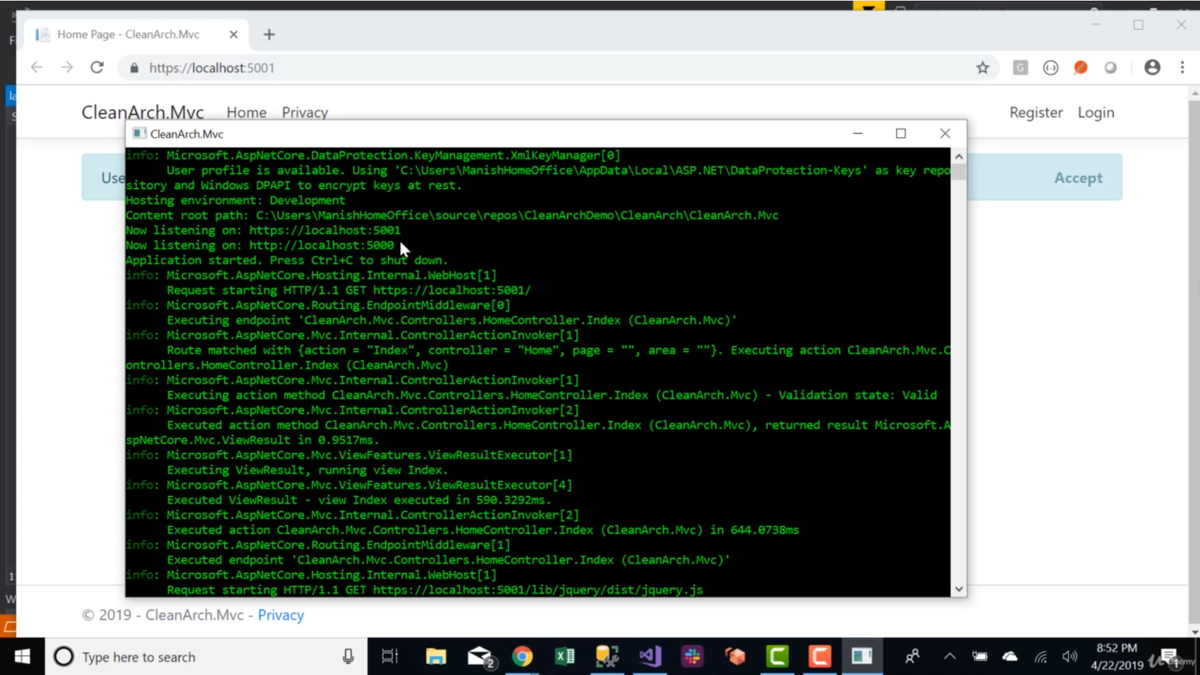Open Slack from the taskbar
The image size is (1200, 675).
coord(692,657)
